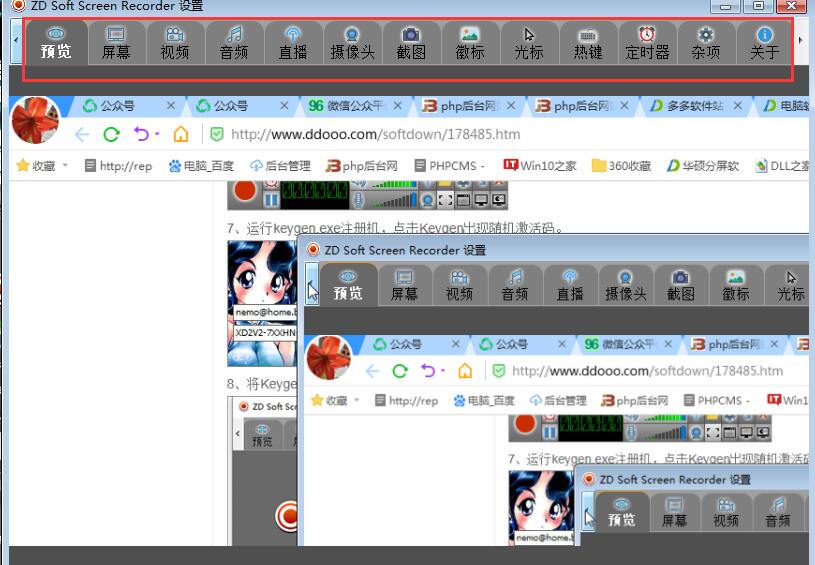Click the orange home icon in the first preview
Screen dimensions: 815x565
180,134
